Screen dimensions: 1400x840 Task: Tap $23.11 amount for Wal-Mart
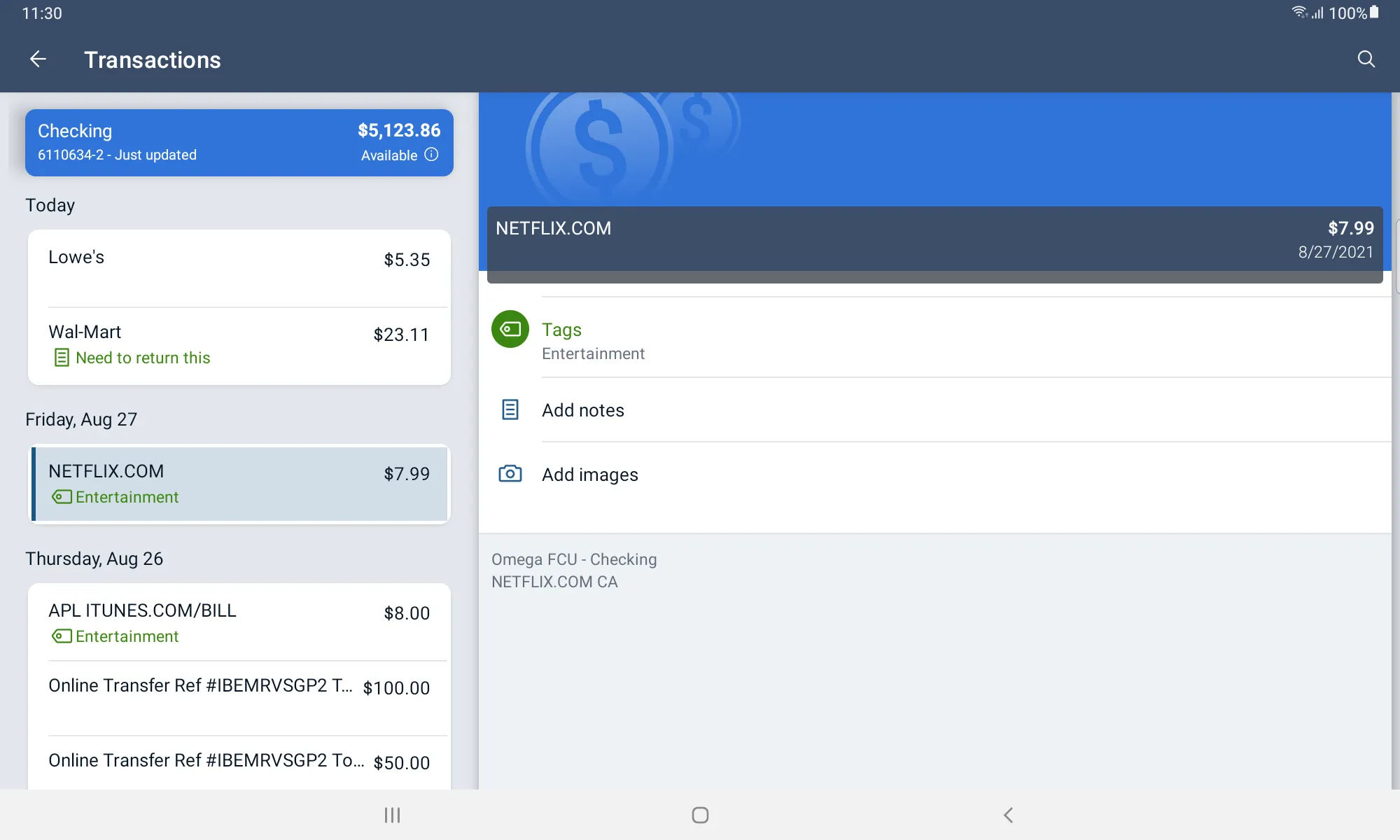pos(401,335)
